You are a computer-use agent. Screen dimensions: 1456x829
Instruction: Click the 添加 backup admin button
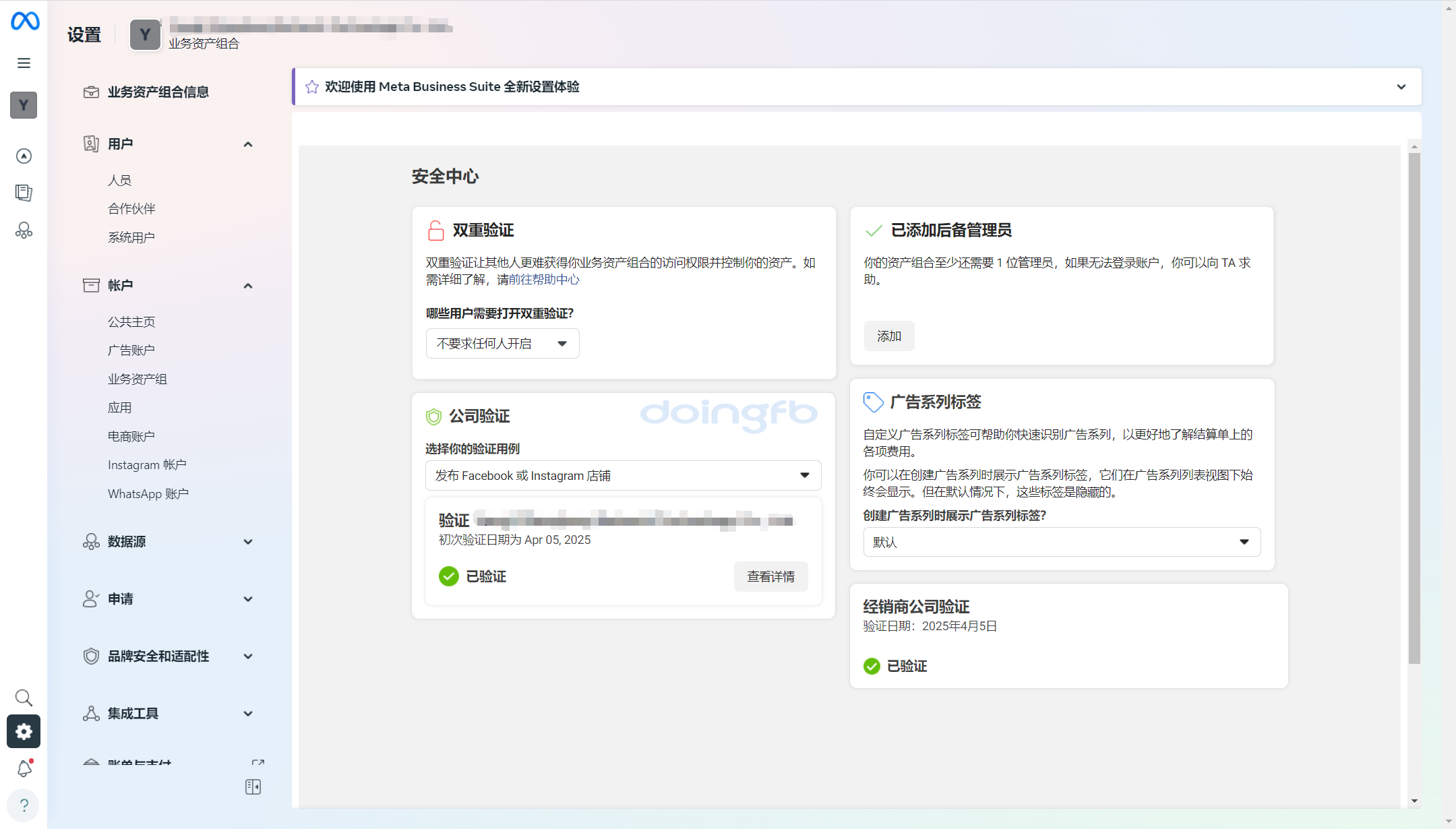pos(889,336)
